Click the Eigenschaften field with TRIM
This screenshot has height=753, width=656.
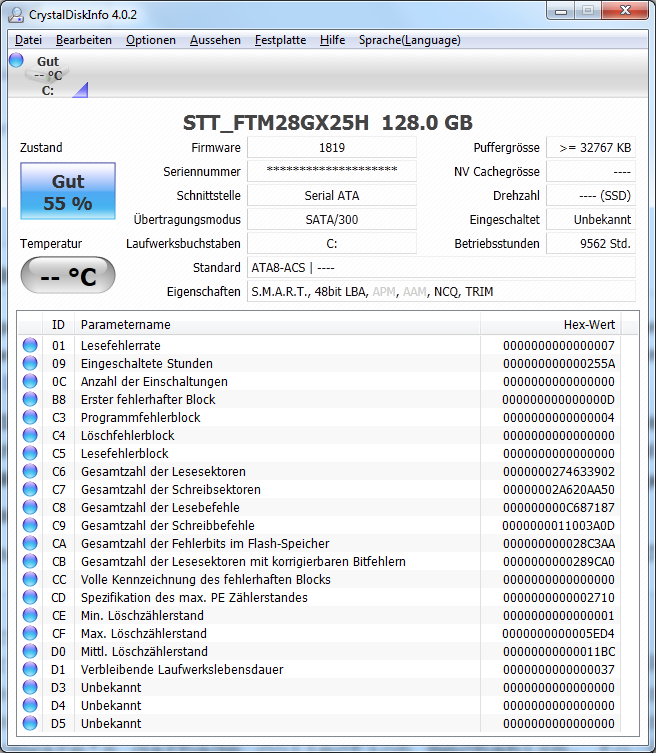(x=441, y=291)
